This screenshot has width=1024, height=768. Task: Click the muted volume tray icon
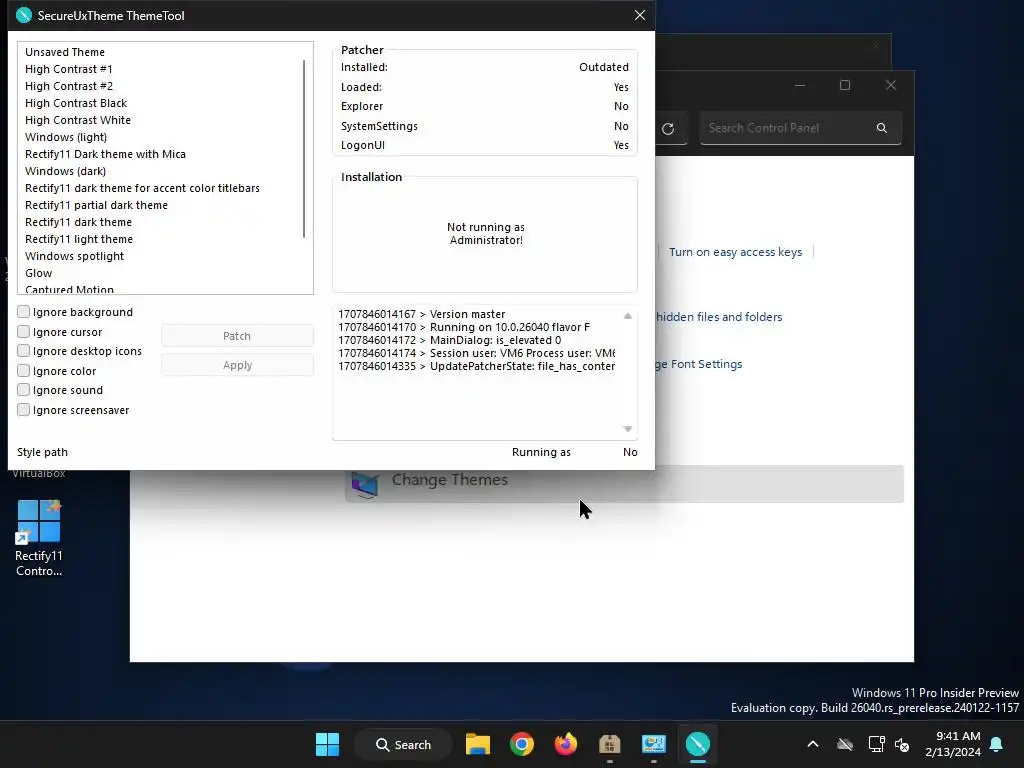click(902, 744)
